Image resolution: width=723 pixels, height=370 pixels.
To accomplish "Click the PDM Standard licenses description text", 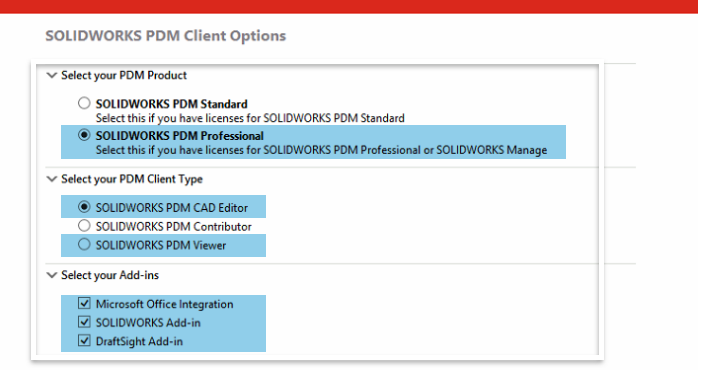I will coord(250,118).
